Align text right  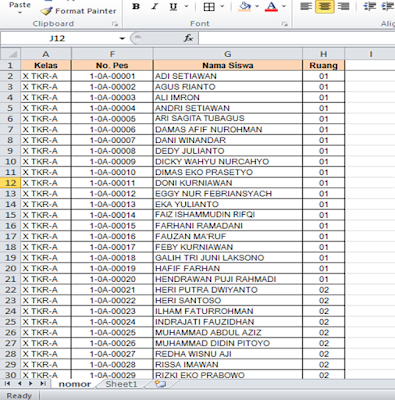[343, 6]
